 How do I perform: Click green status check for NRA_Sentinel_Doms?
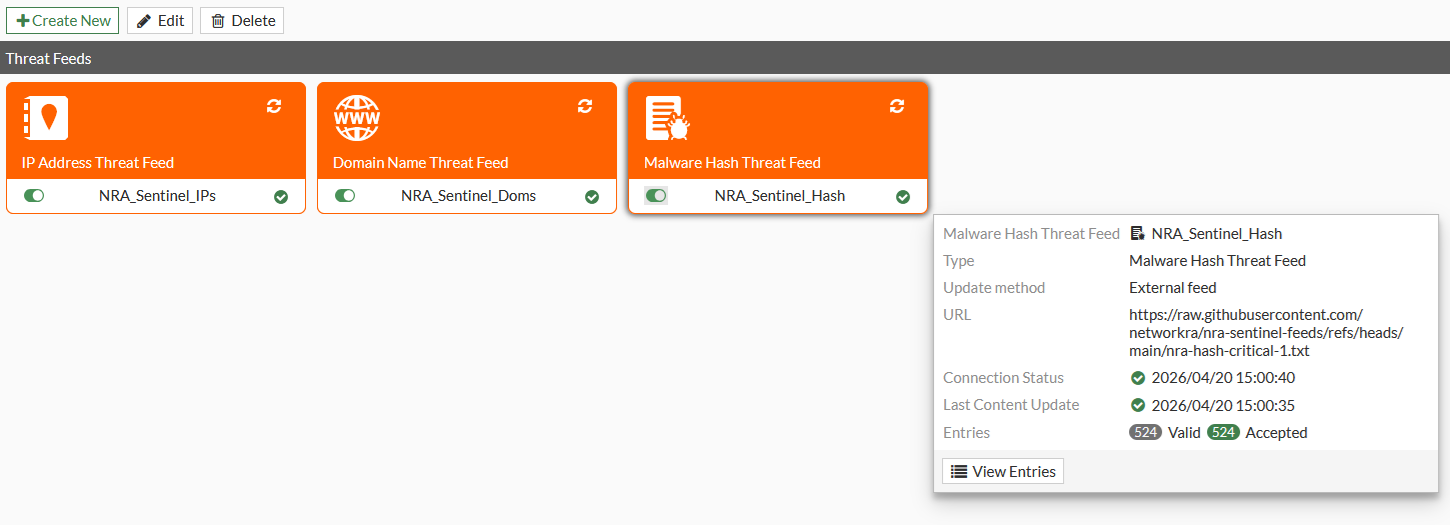[x=592, y=197]
